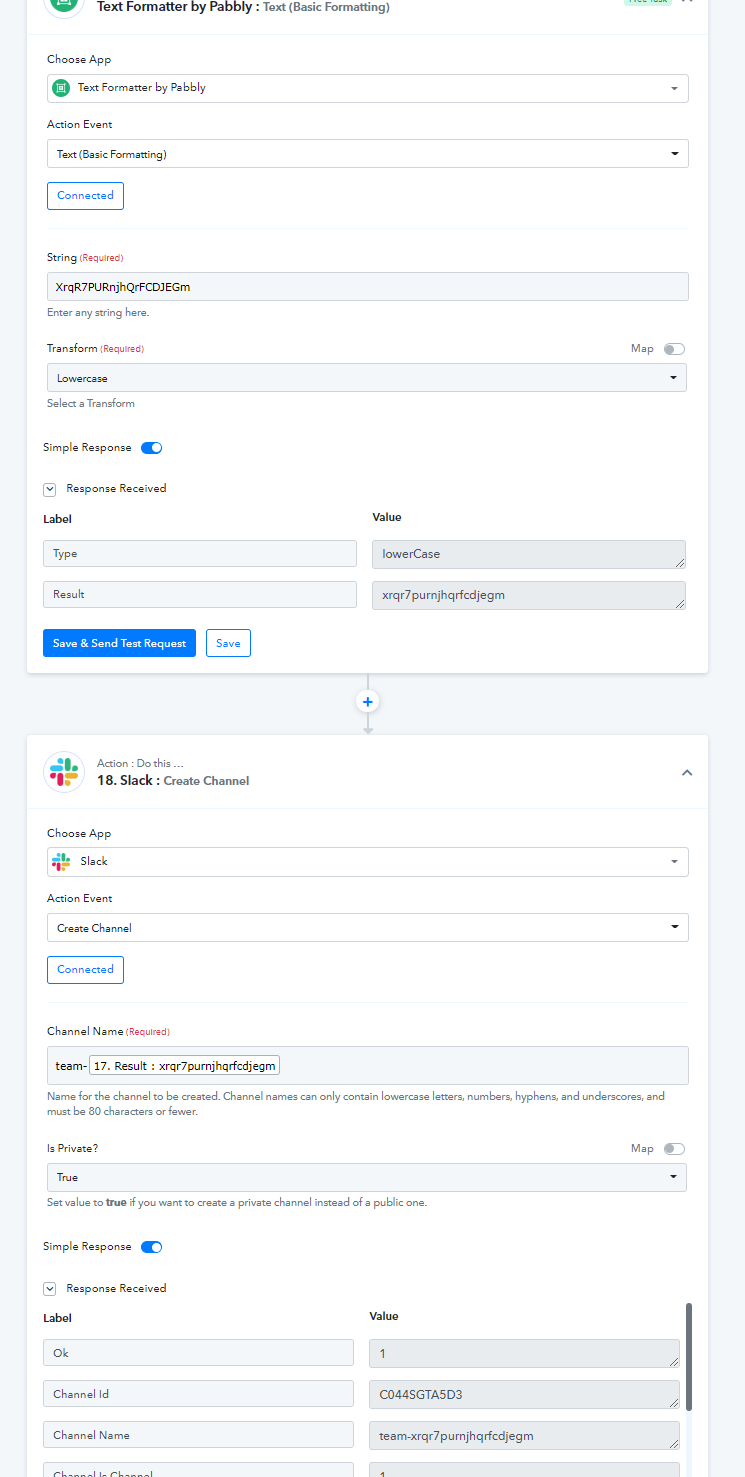
Task: Click the Ok label field
Action: (x=198, y=1353)
